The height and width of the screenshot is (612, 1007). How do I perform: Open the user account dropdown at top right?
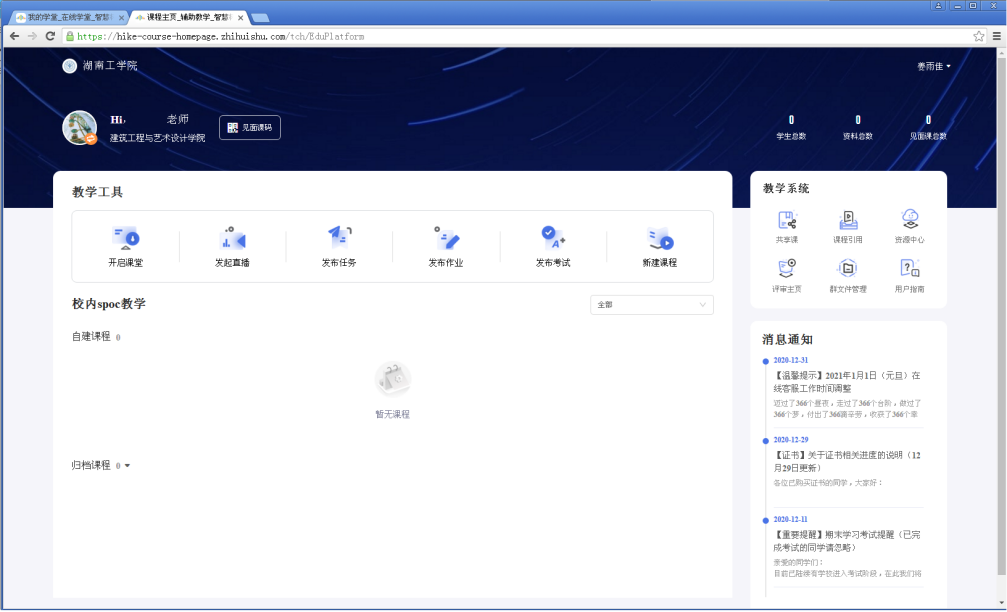click(x=934, y=66)
